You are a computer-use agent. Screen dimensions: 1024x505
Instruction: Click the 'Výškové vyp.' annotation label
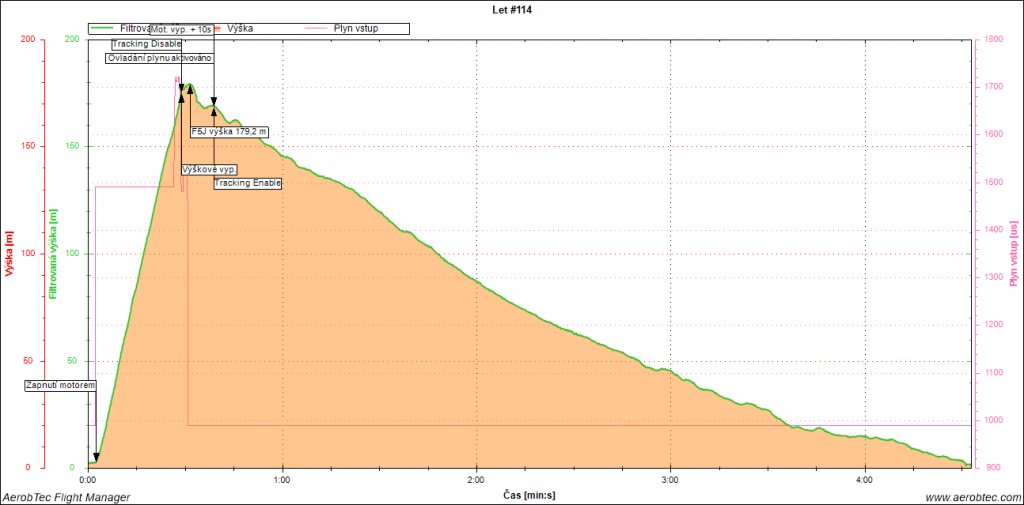pyautogui.click(x=208, y=170)
